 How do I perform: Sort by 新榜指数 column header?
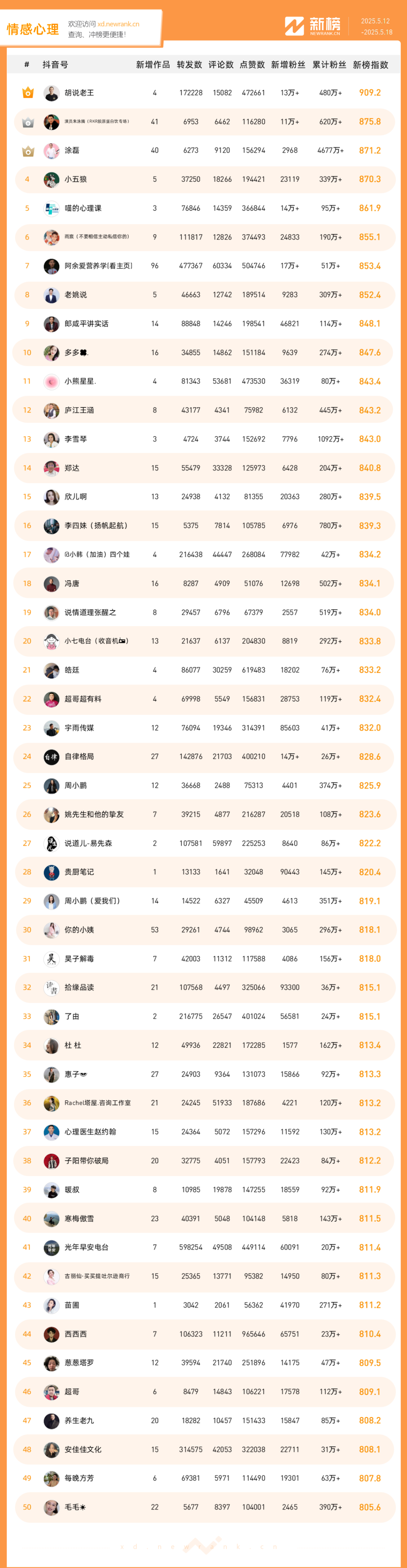point(370,65)
